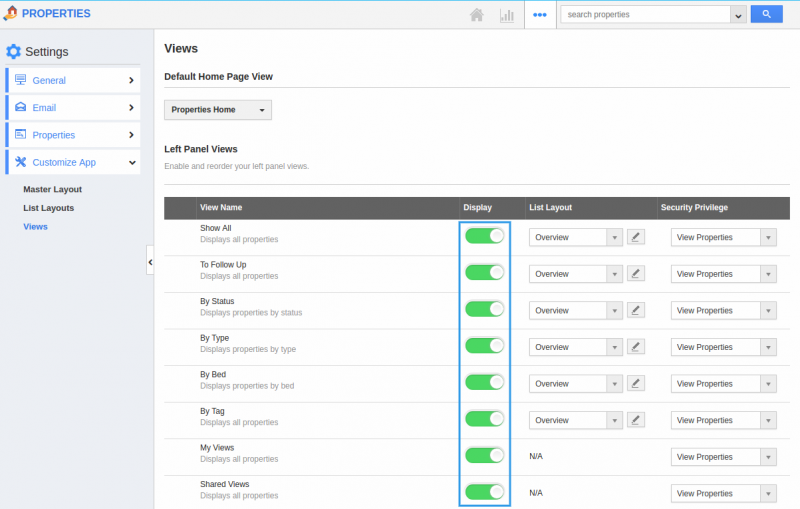
Task: Click the Settings gear icon
Action: tap(13, 52)
